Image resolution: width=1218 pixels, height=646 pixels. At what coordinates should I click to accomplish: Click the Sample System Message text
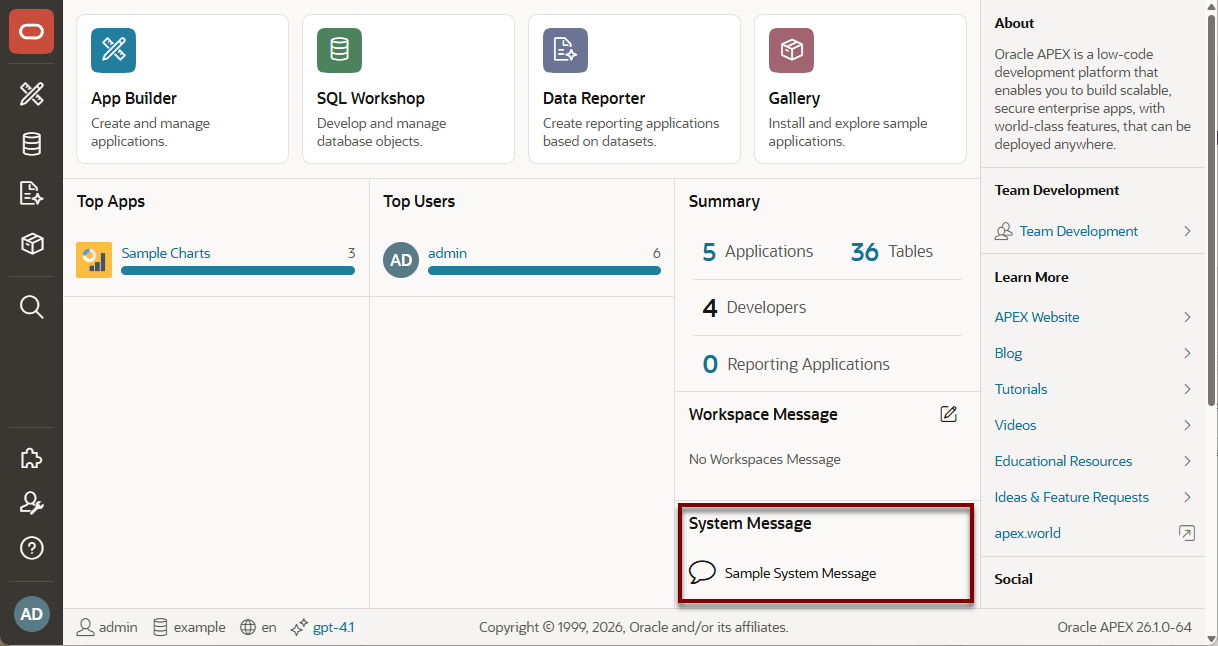(x=800, y=573)
